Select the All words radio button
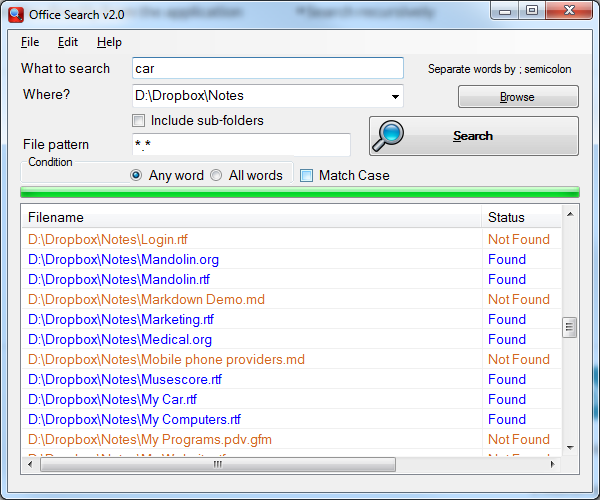The image size is (600, 500). 216,175
